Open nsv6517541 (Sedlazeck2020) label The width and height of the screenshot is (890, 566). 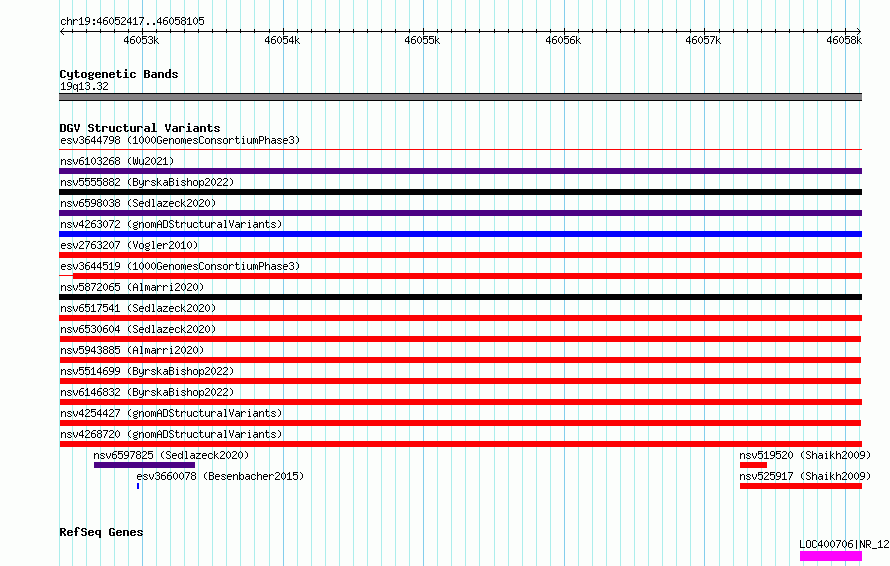138,308
